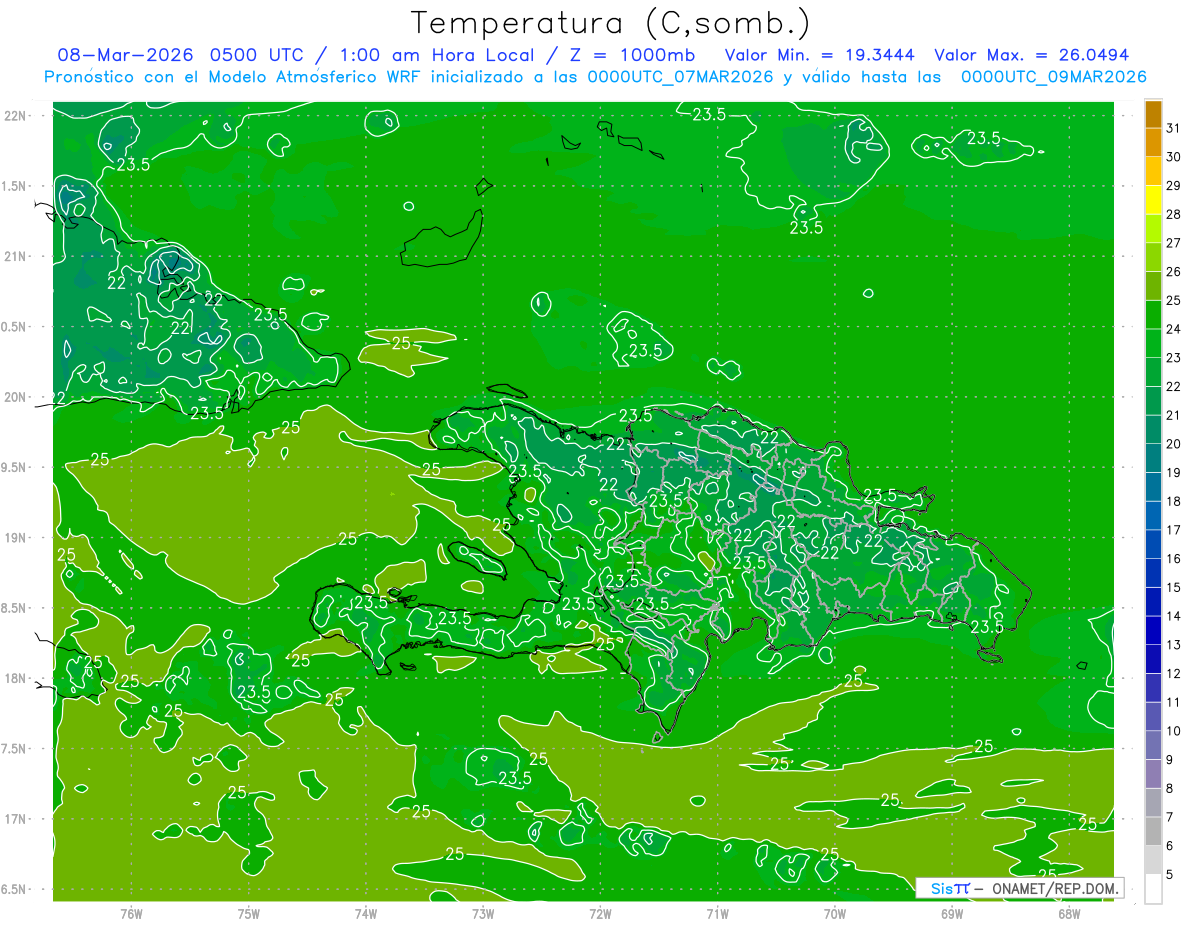Click the '73W' longitude axis label
Viewport: 1200px width, 927px height.
coord(483,914)
